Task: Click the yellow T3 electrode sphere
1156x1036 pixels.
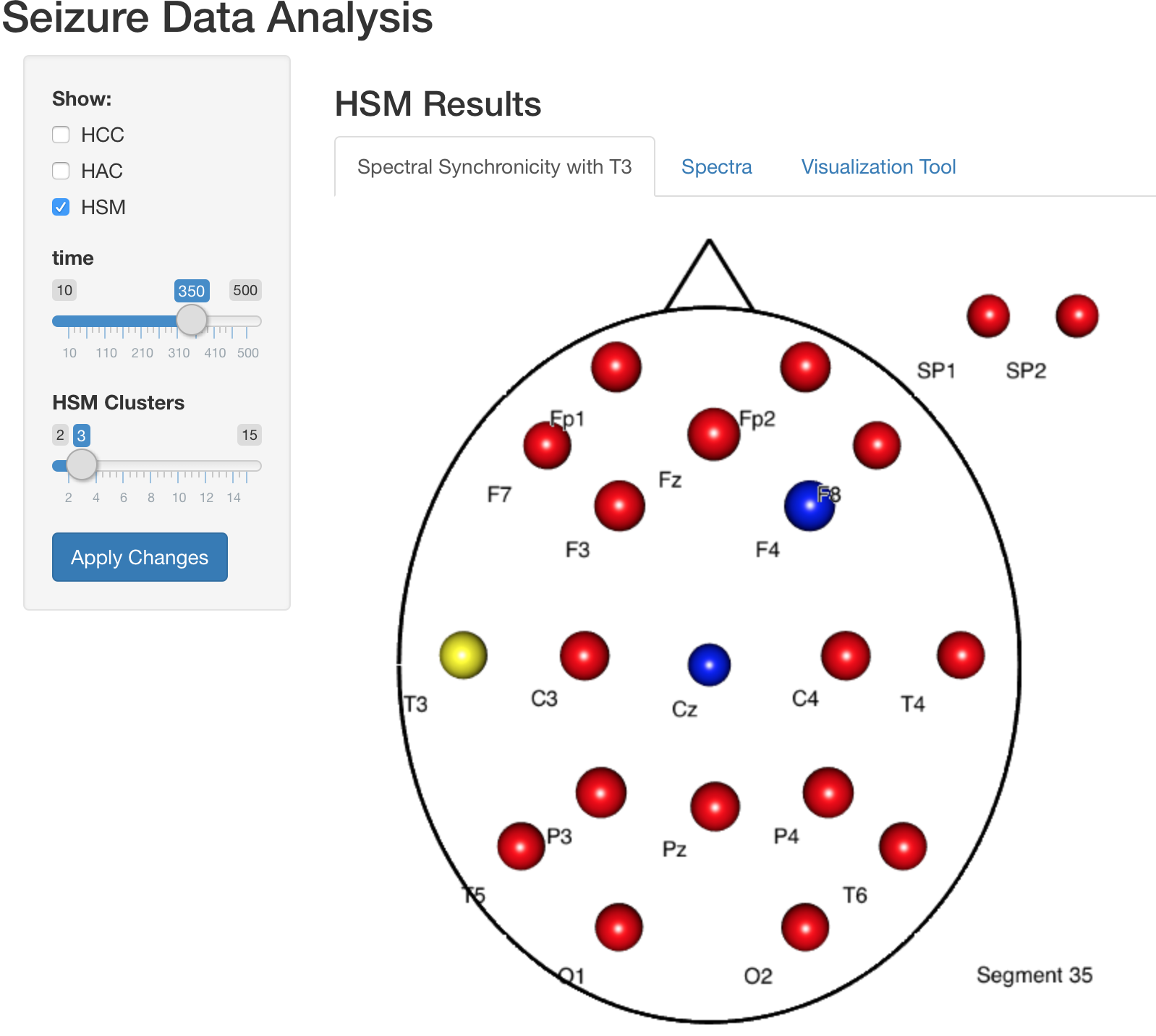Action: [x=463, y=655]
